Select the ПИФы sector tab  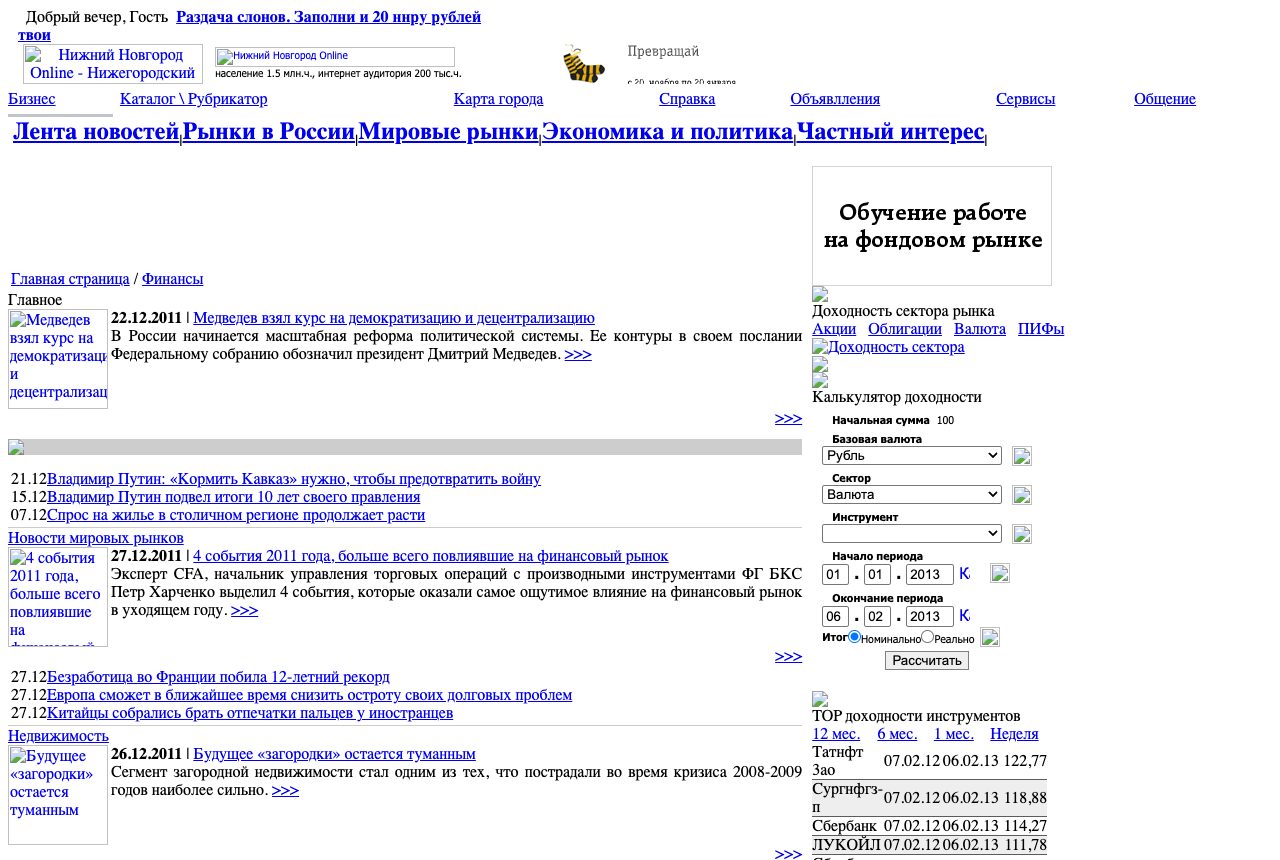[1041, 329]
